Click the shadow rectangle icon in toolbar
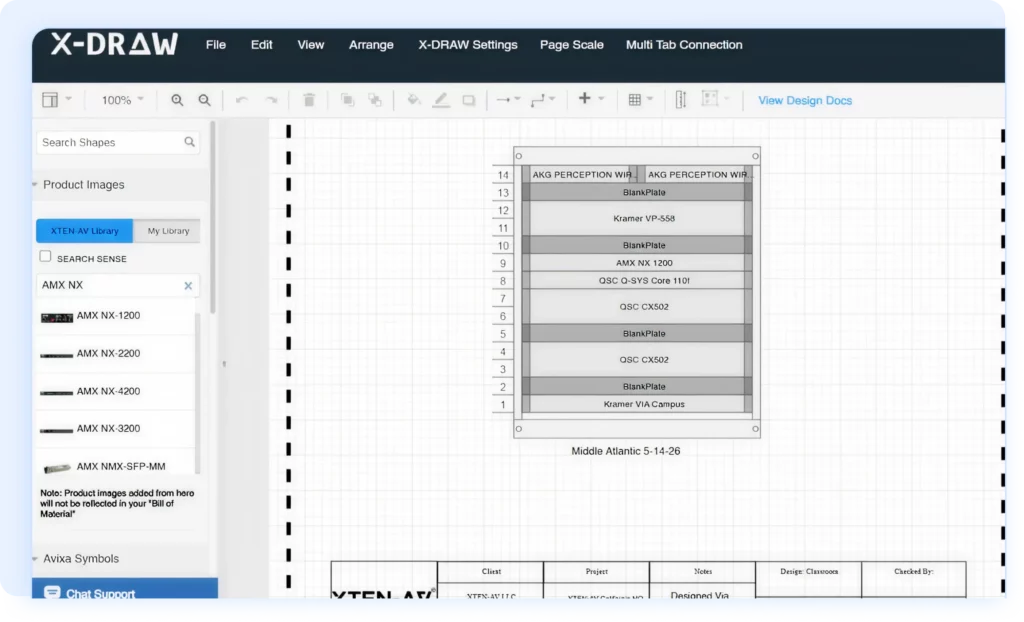This screenshot has height=622, width=1024. click(468, 100)
